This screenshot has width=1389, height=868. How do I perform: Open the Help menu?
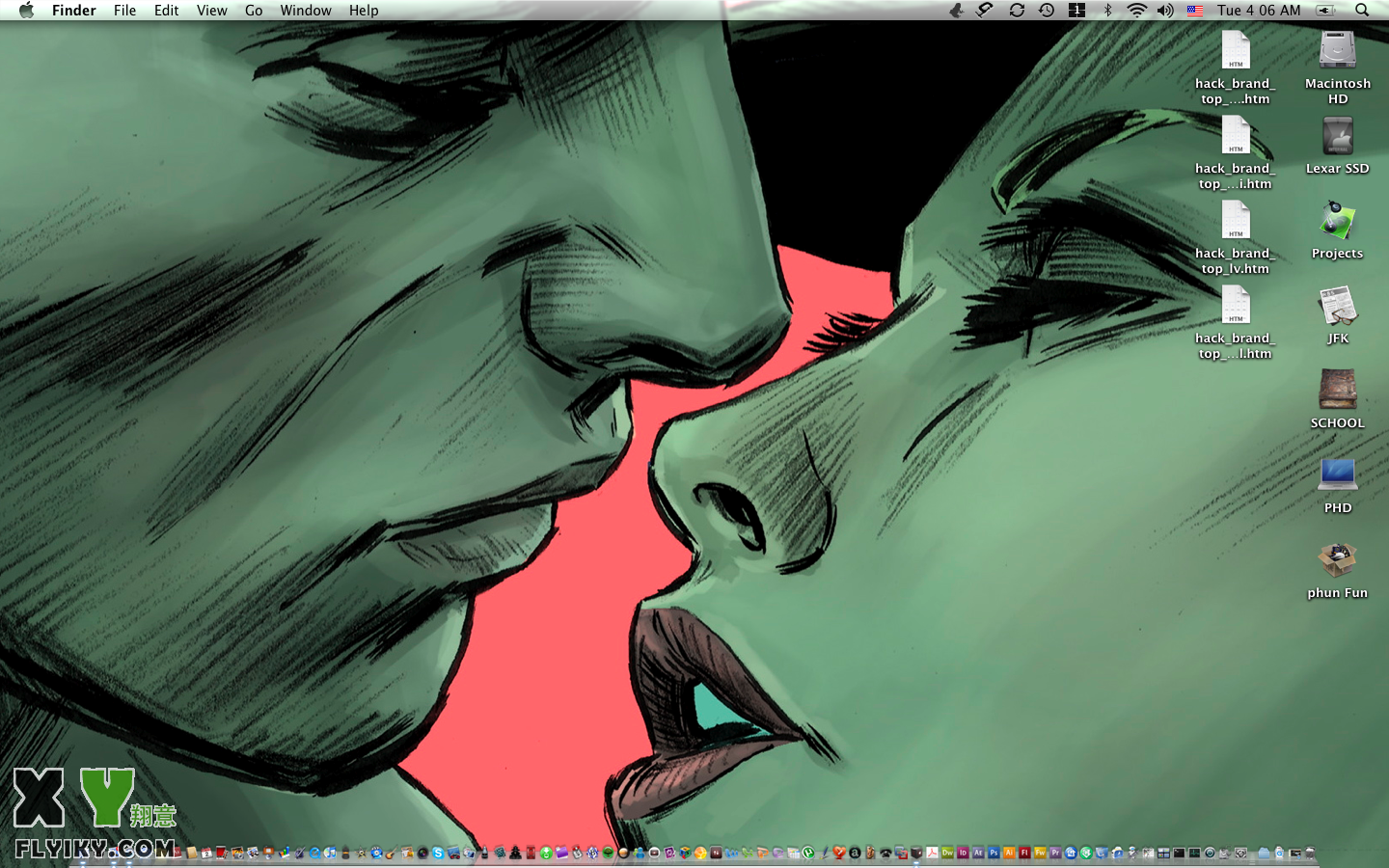364,10
